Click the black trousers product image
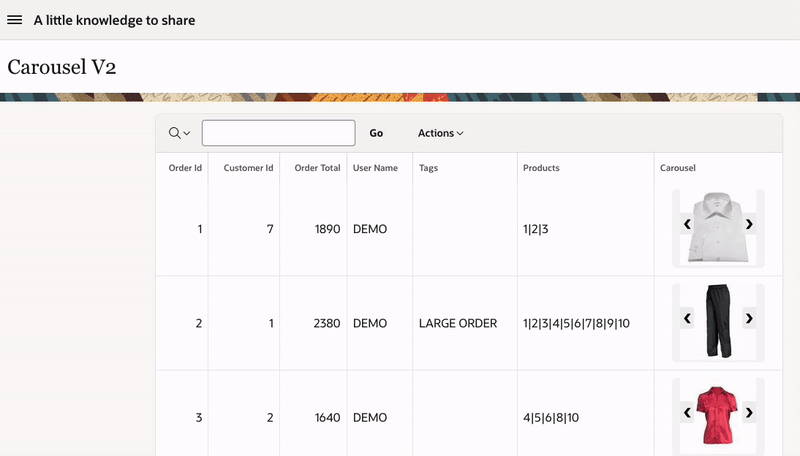The height and width of the screenshot is (456, 800). click(x=718, y=320)
